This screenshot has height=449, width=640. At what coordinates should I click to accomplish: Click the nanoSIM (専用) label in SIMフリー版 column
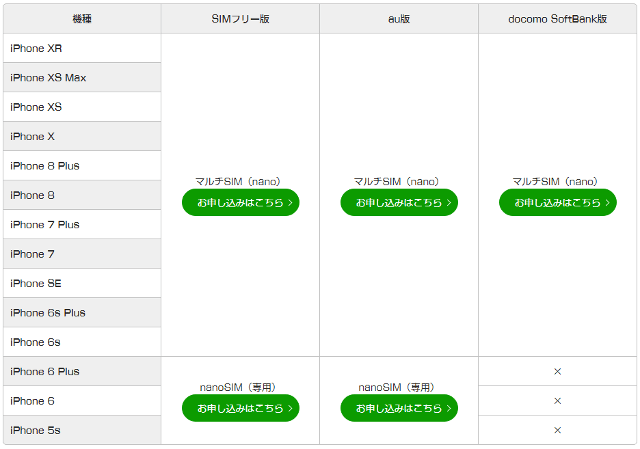click(x=238, y=387)
